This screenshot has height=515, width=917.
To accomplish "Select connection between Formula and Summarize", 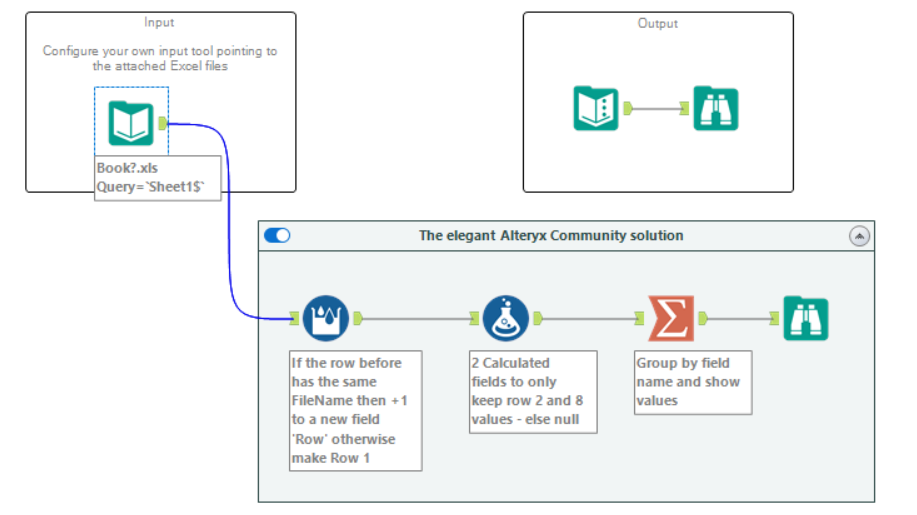I will click(588, 319).
